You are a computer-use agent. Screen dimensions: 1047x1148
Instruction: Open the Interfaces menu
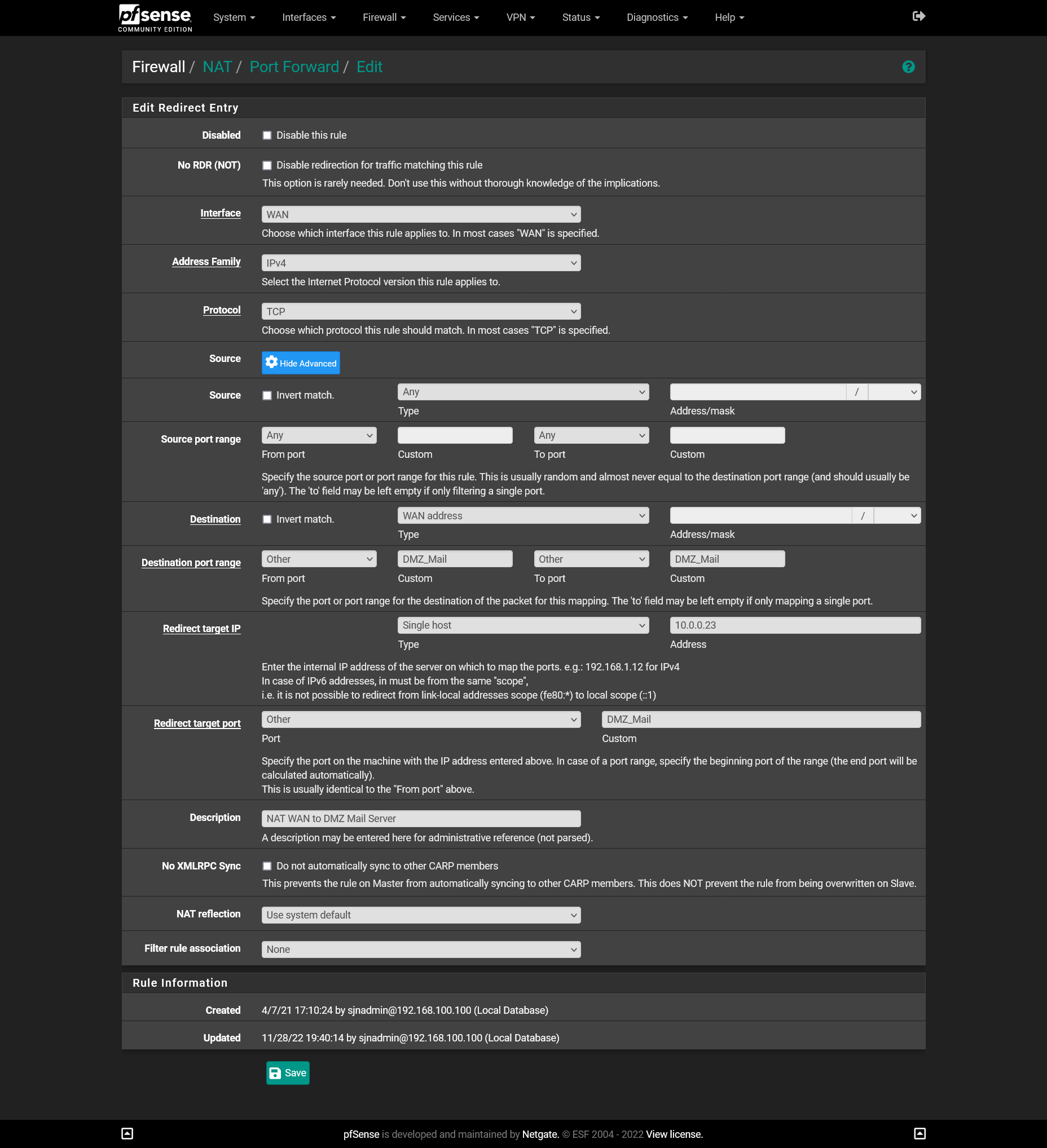tap(309, 17)
